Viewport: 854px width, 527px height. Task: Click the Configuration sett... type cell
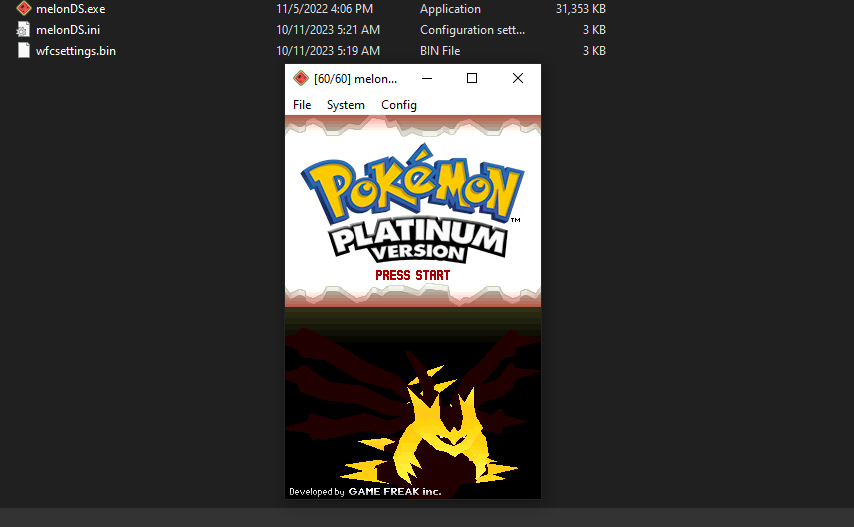[x=472, y=29]
